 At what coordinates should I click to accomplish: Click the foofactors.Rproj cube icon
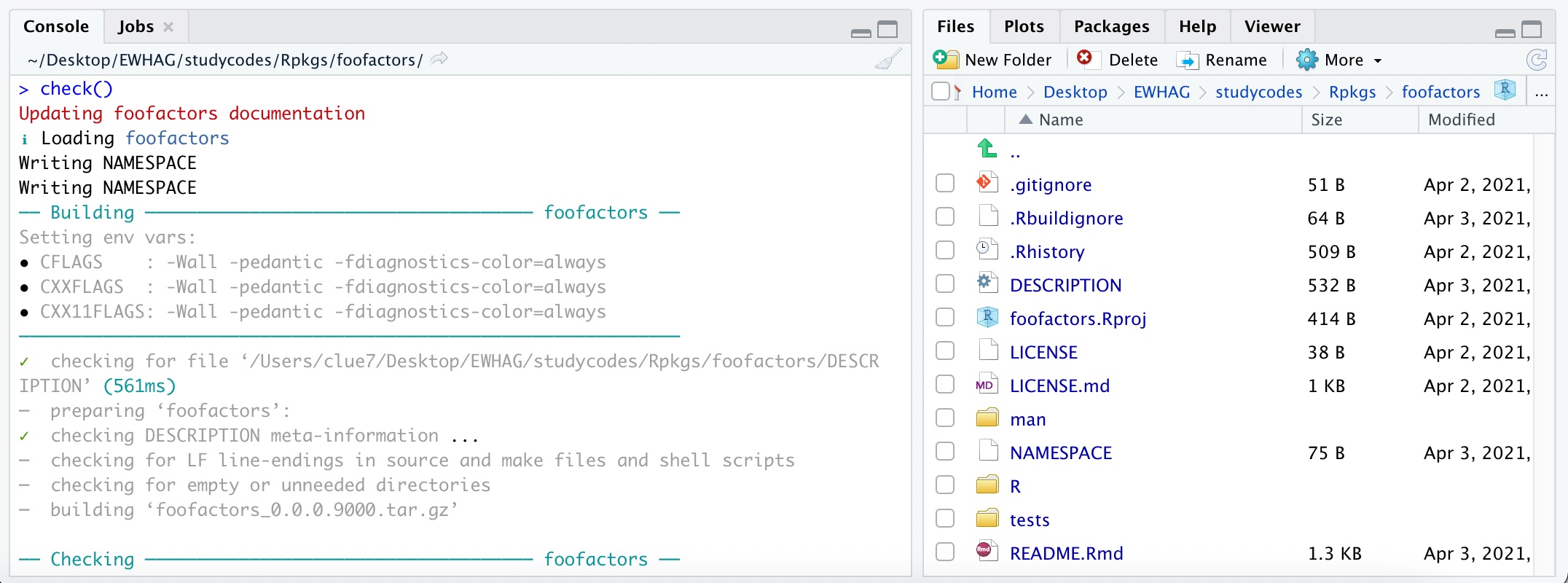pos(987,316)
